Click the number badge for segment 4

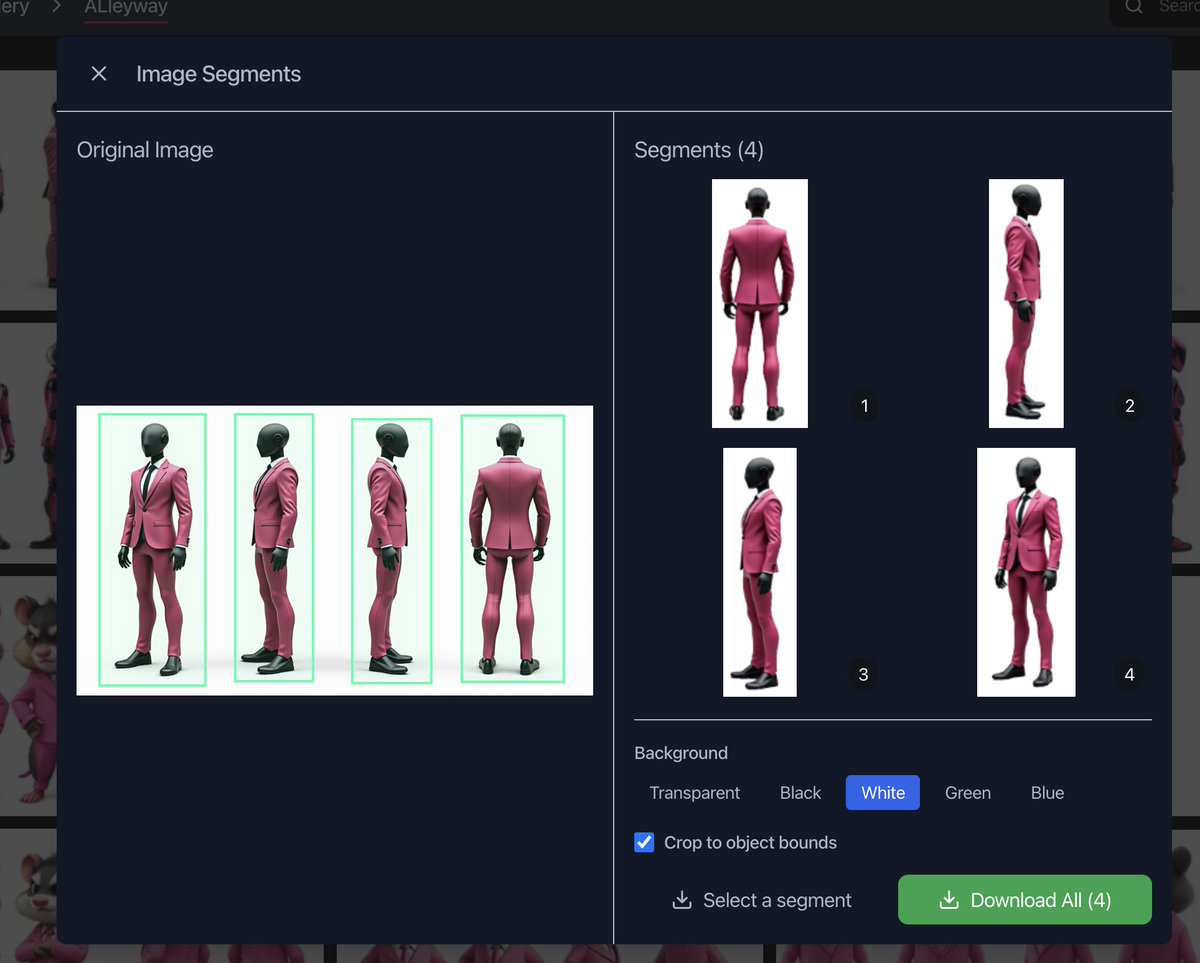[x=1129, y=675]
